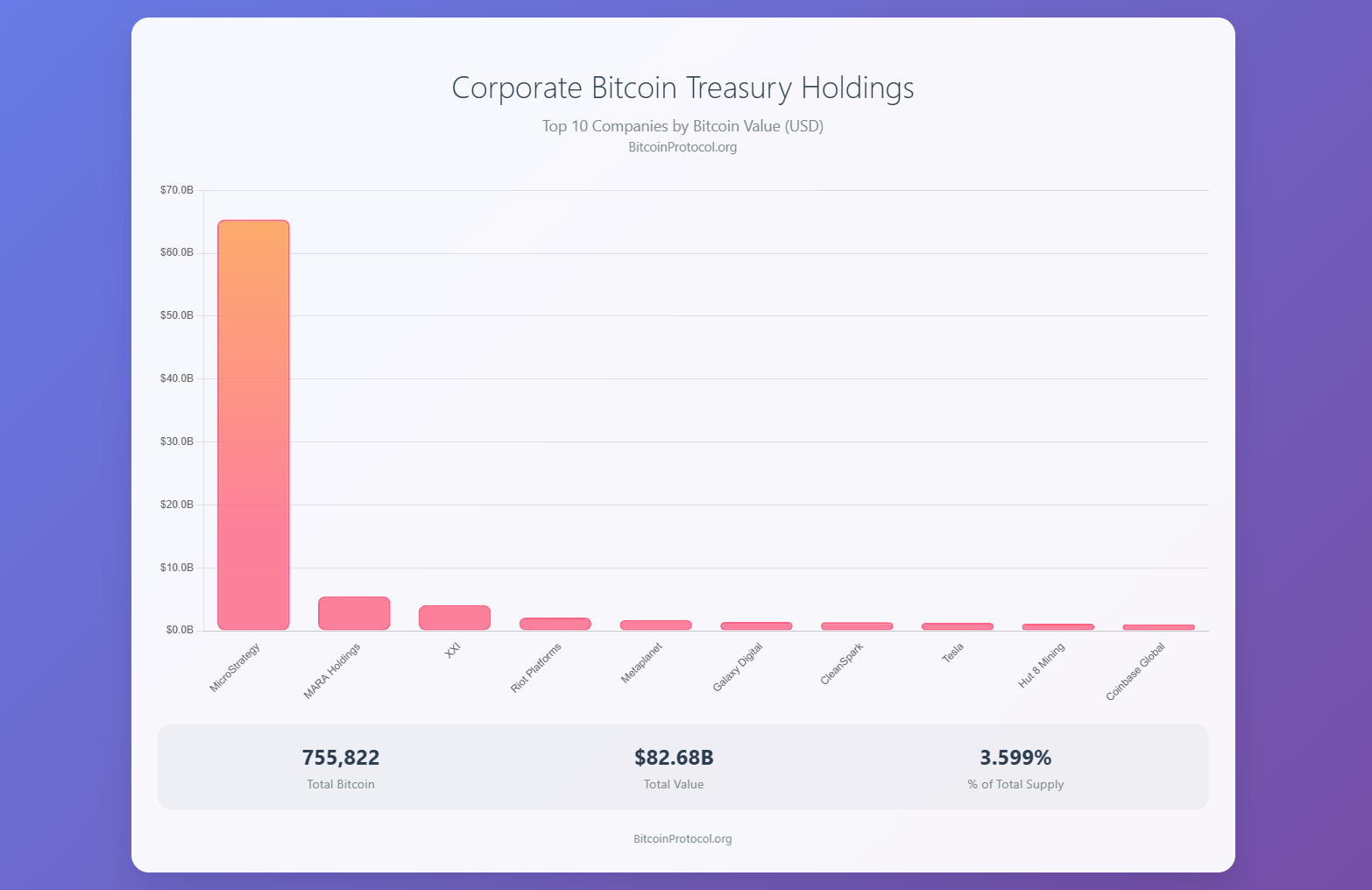Click the 3.599% of Total Supply stat
This screenshot has width=1372, height=890.
[x=1015, y=767]
